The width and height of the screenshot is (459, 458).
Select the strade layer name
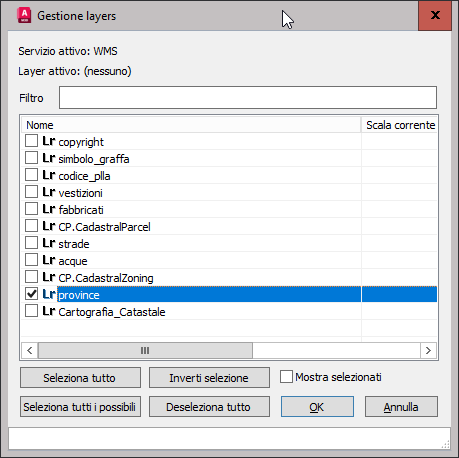pyautogui.click(x=74, y=244)
